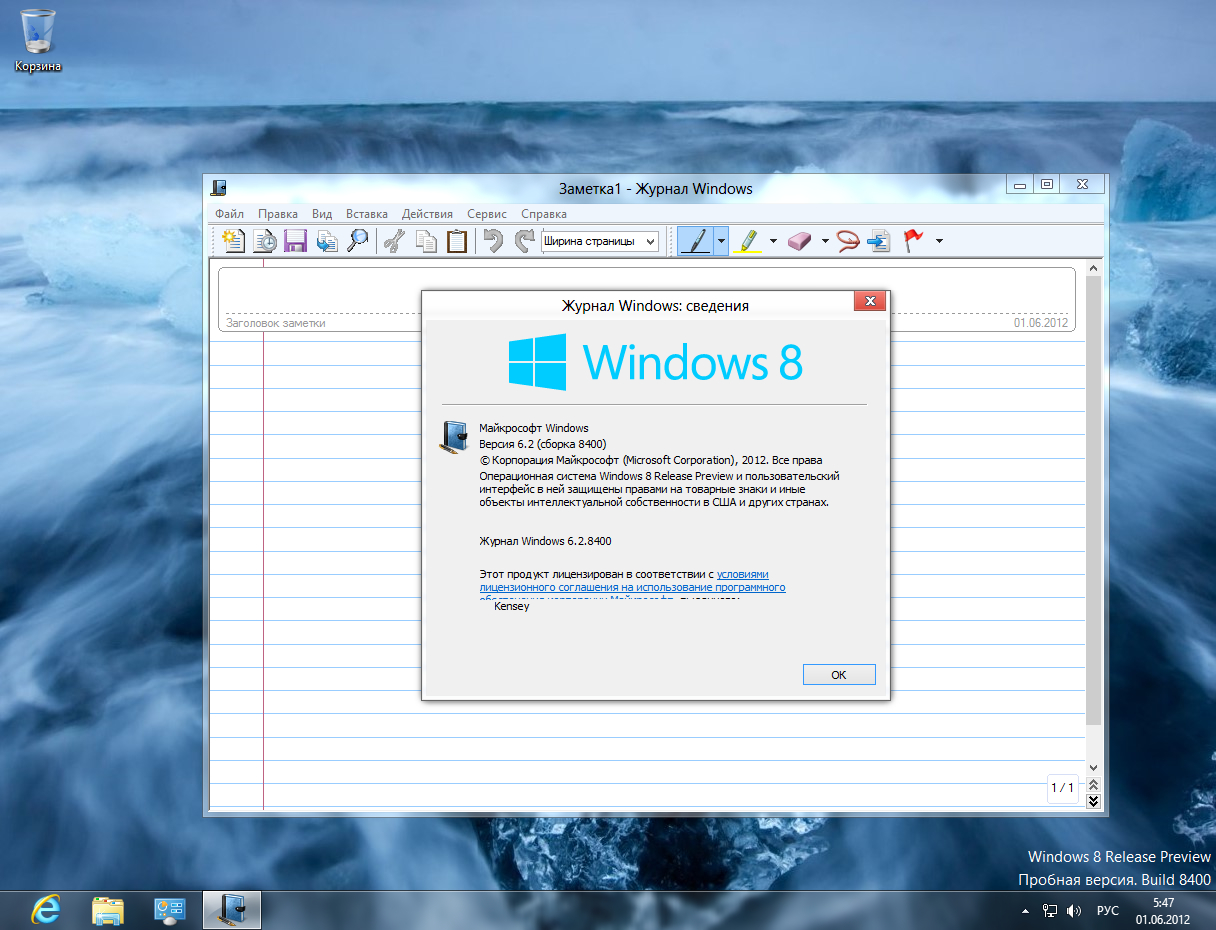Expand the Highlighter options arrow
The width and height of the screenshot is (1216, 930).
tap(774, 240)
